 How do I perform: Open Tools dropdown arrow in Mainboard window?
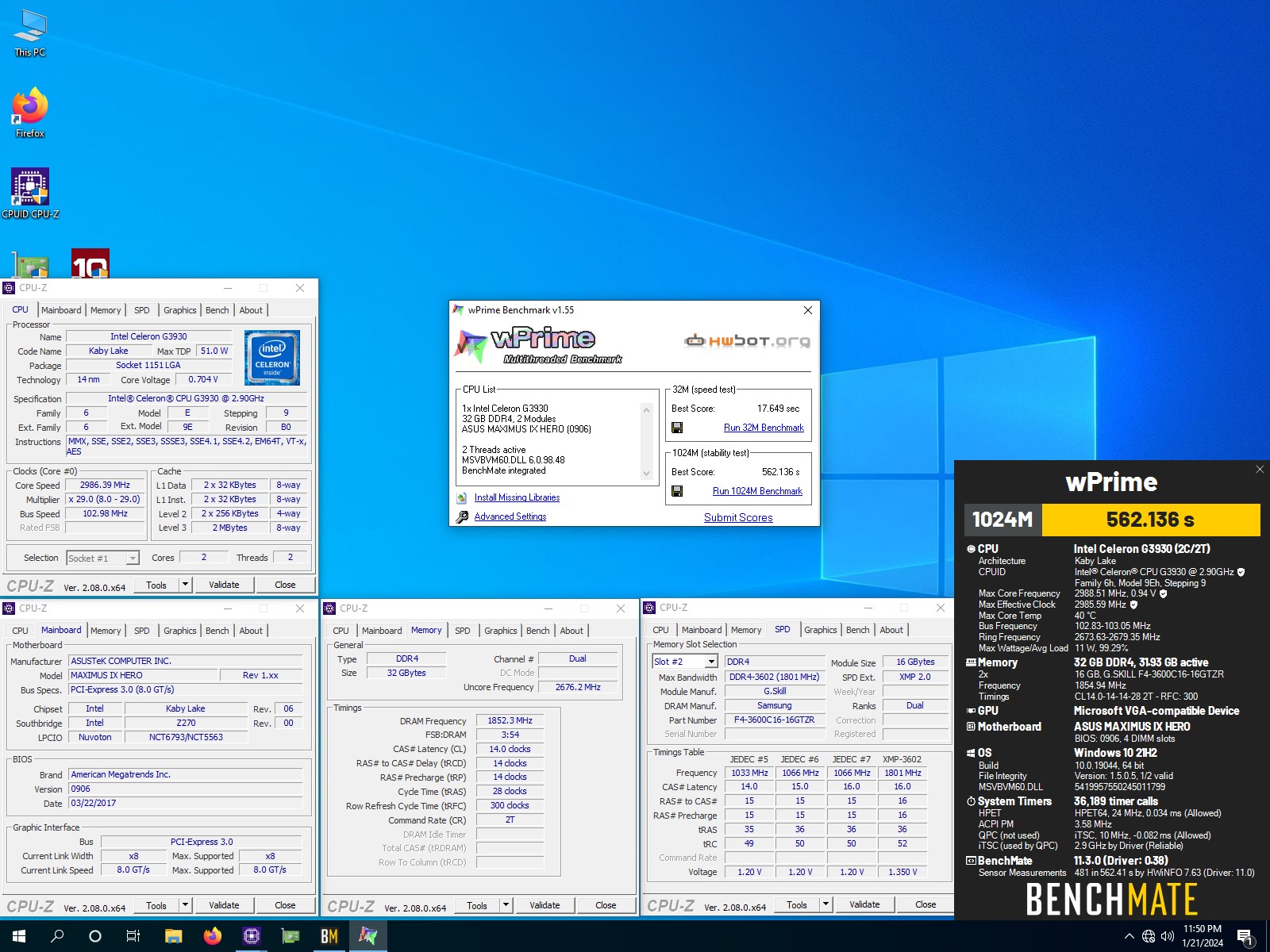tap(186, 905)
